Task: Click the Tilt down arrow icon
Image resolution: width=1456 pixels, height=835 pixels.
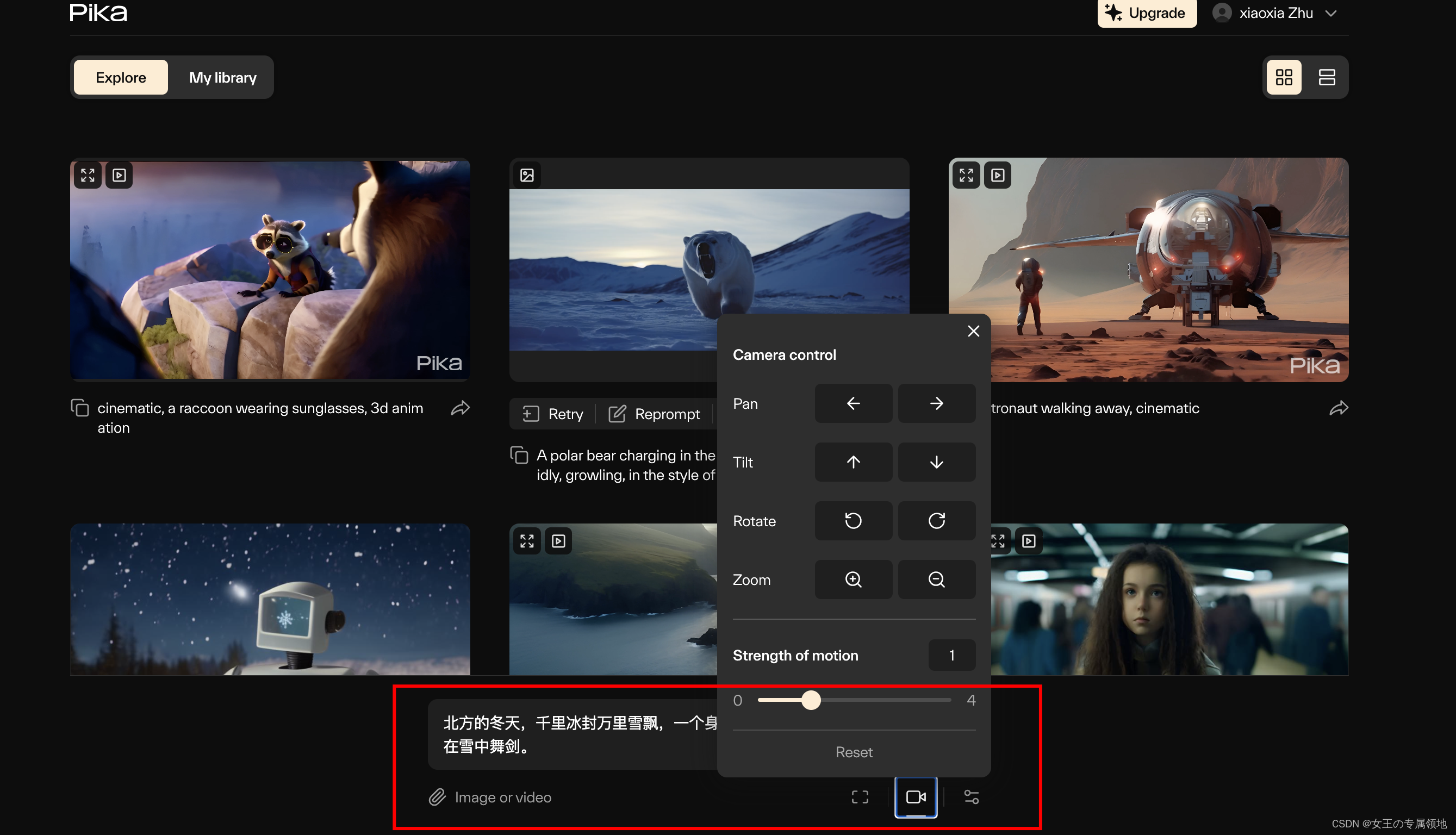Action: 936,462
